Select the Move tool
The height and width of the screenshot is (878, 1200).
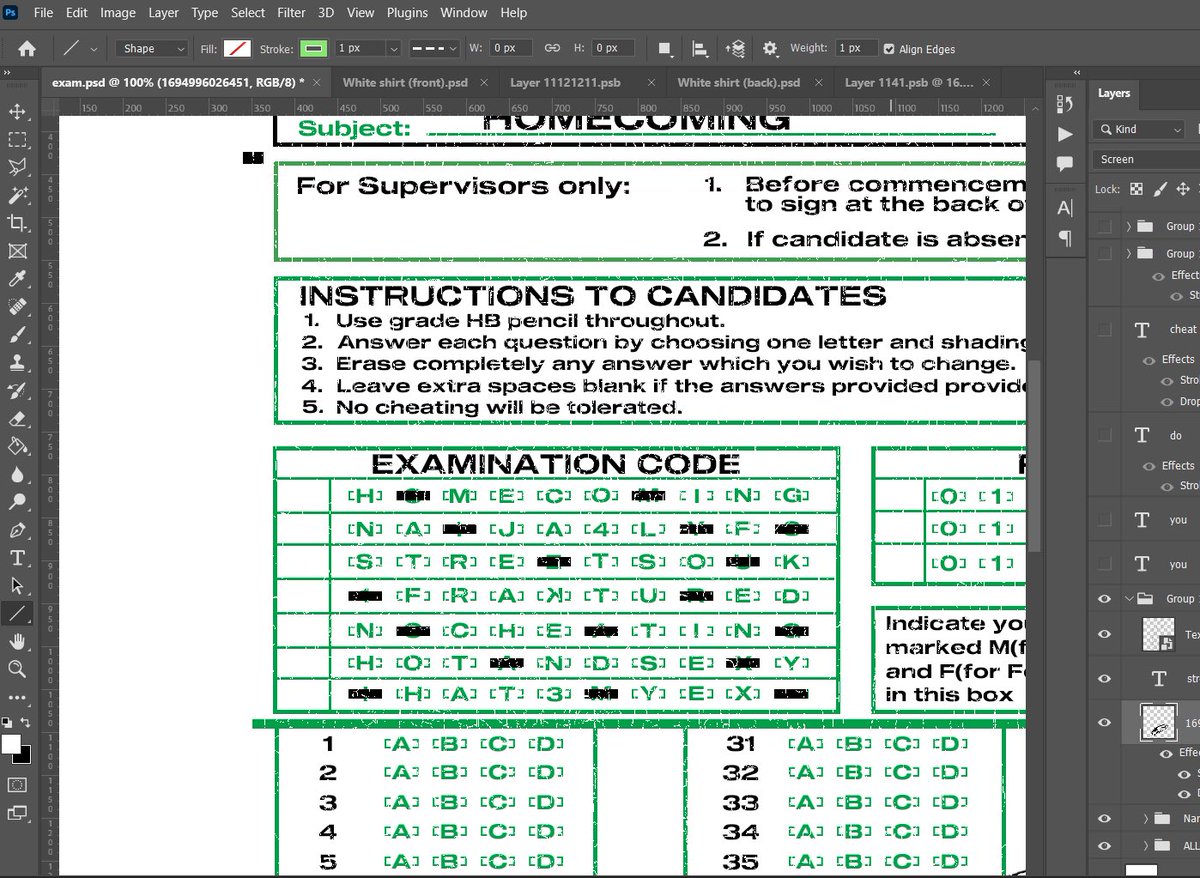[17, 111]
